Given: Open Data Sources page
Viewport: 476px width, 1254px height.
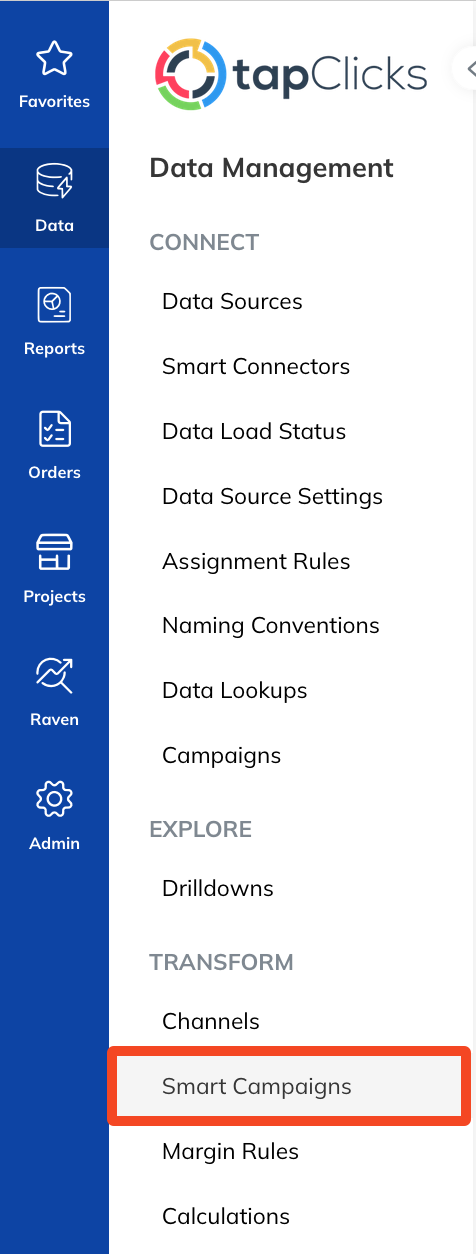Looking at the screenshot, I should tap(232, 301).
